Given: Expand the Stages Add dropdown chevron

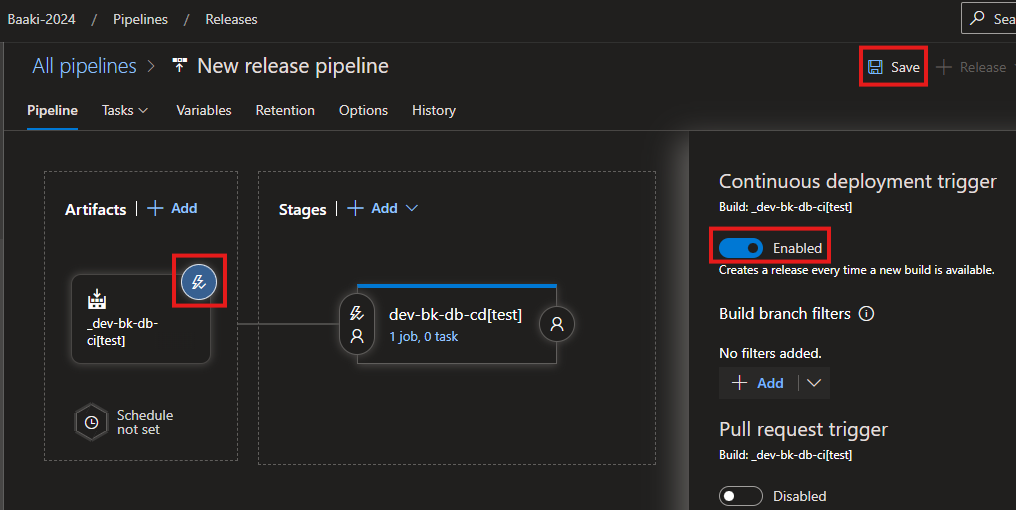Looking at the screenshot, I should (x=411, y=208).
